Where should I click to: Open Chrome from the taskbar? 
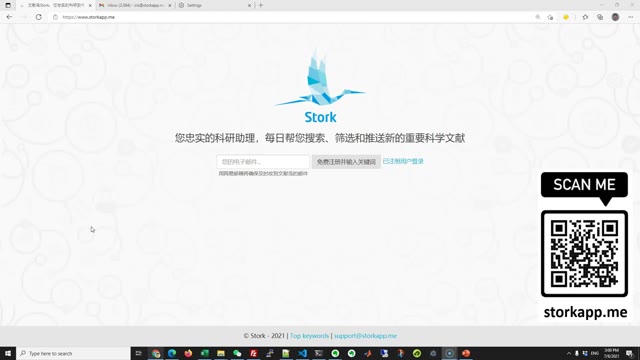coord(156,353)
